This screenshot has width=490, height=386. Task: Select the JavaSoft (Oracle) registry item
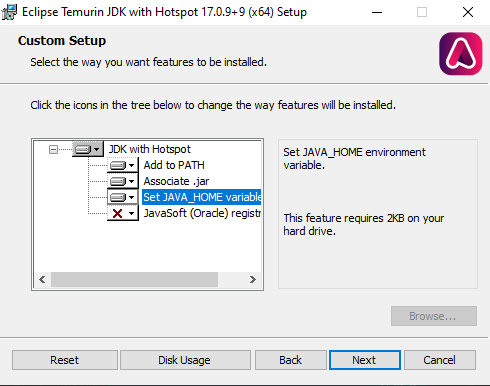pyautogui.click(x=202, y=213)
